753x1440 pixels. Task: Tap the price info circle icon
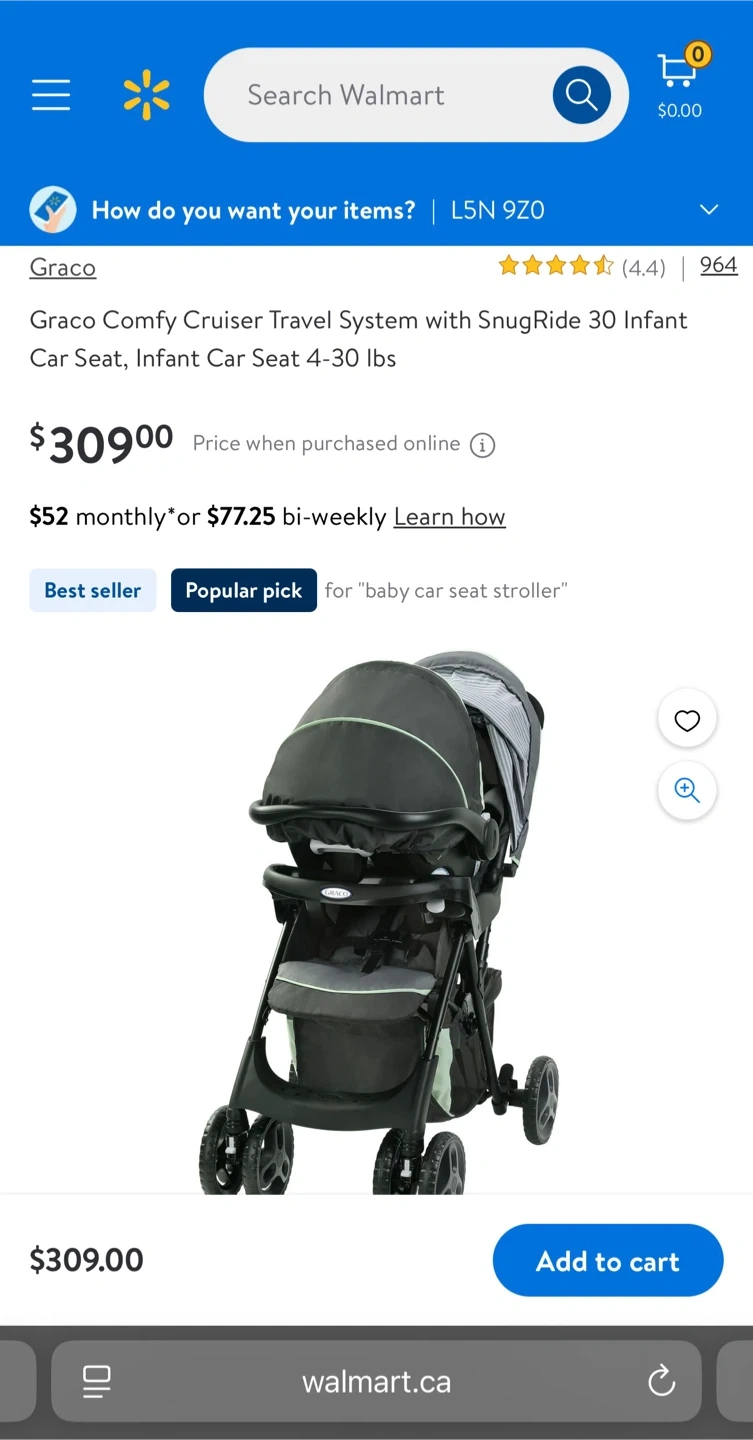tap(482, 445)
